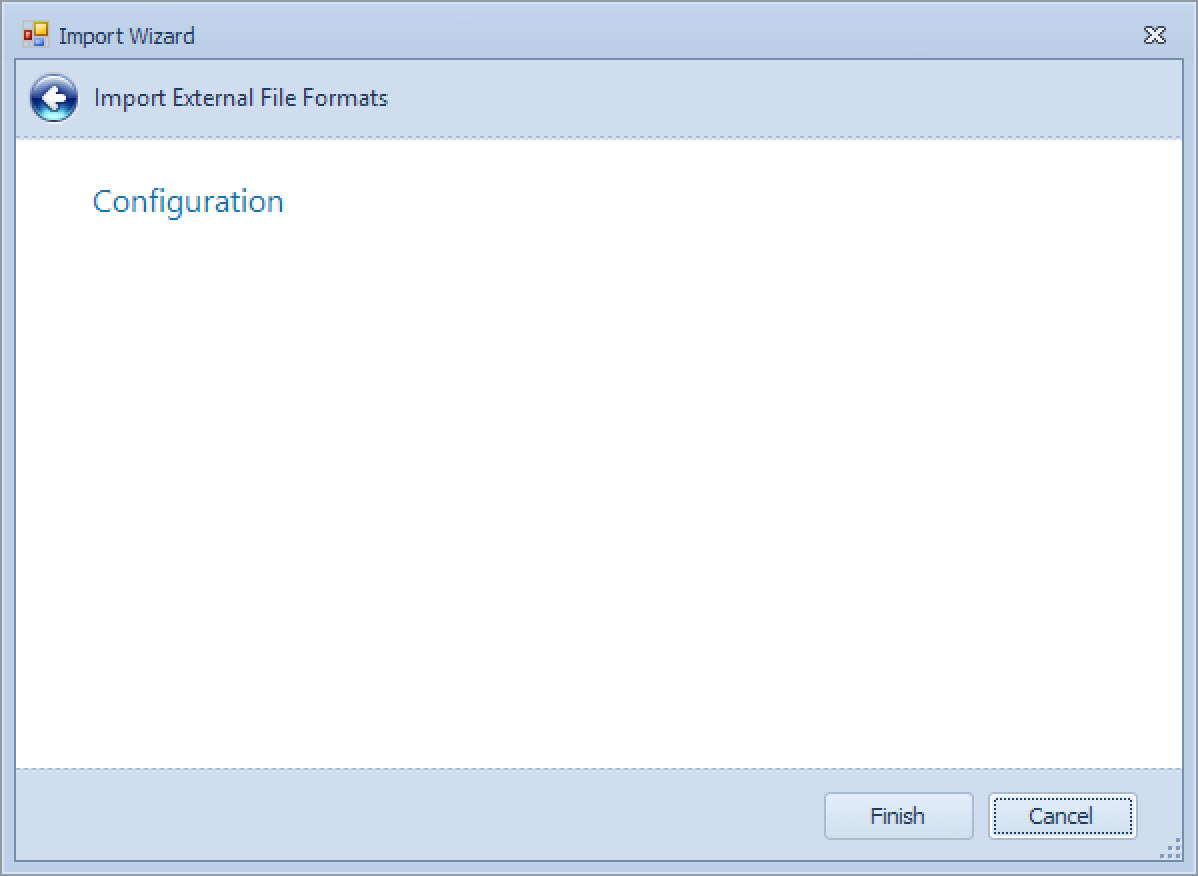Image resolution: width=1198 pixels, height=876 pixels.
Task: Click the dashed separator above the footer
Action: 598,769
